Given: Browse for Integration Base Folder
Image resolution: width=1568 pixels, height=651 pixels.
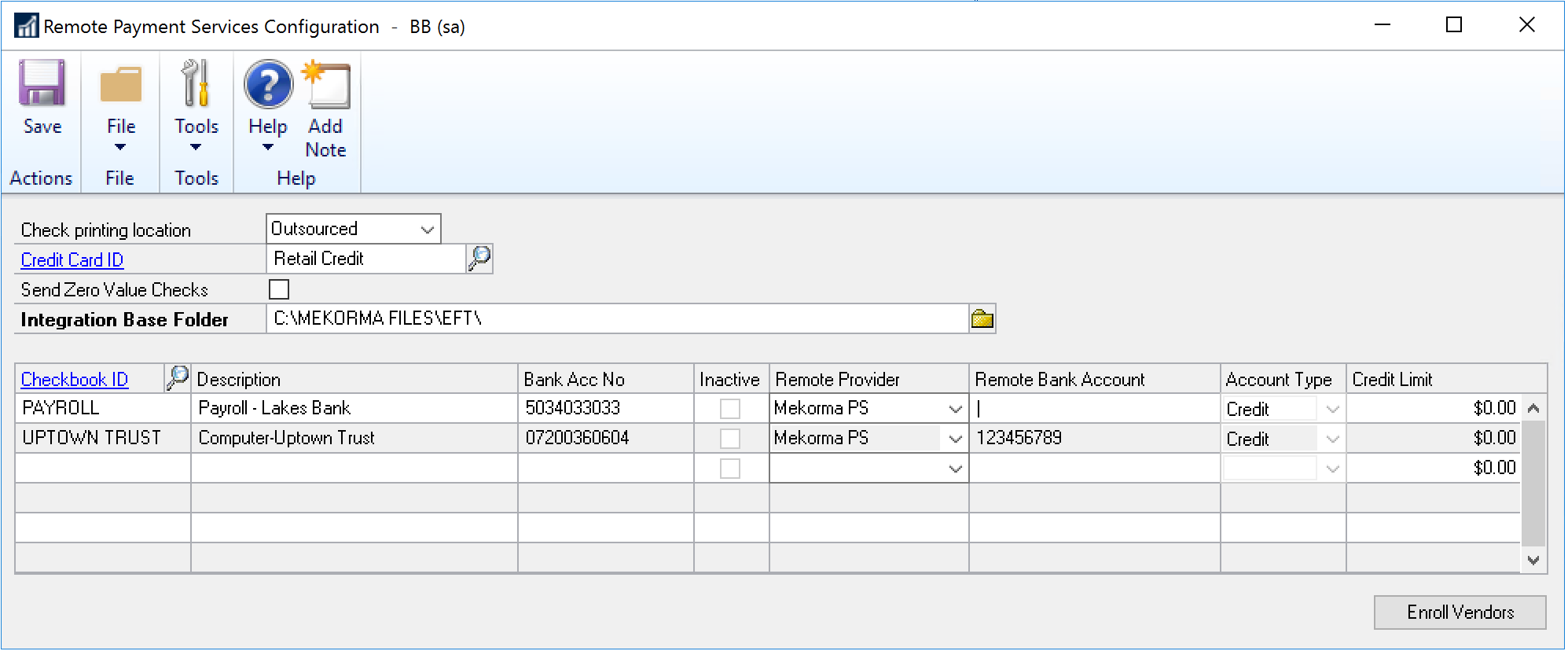Looking at the screenshot, I should (982, 319).
